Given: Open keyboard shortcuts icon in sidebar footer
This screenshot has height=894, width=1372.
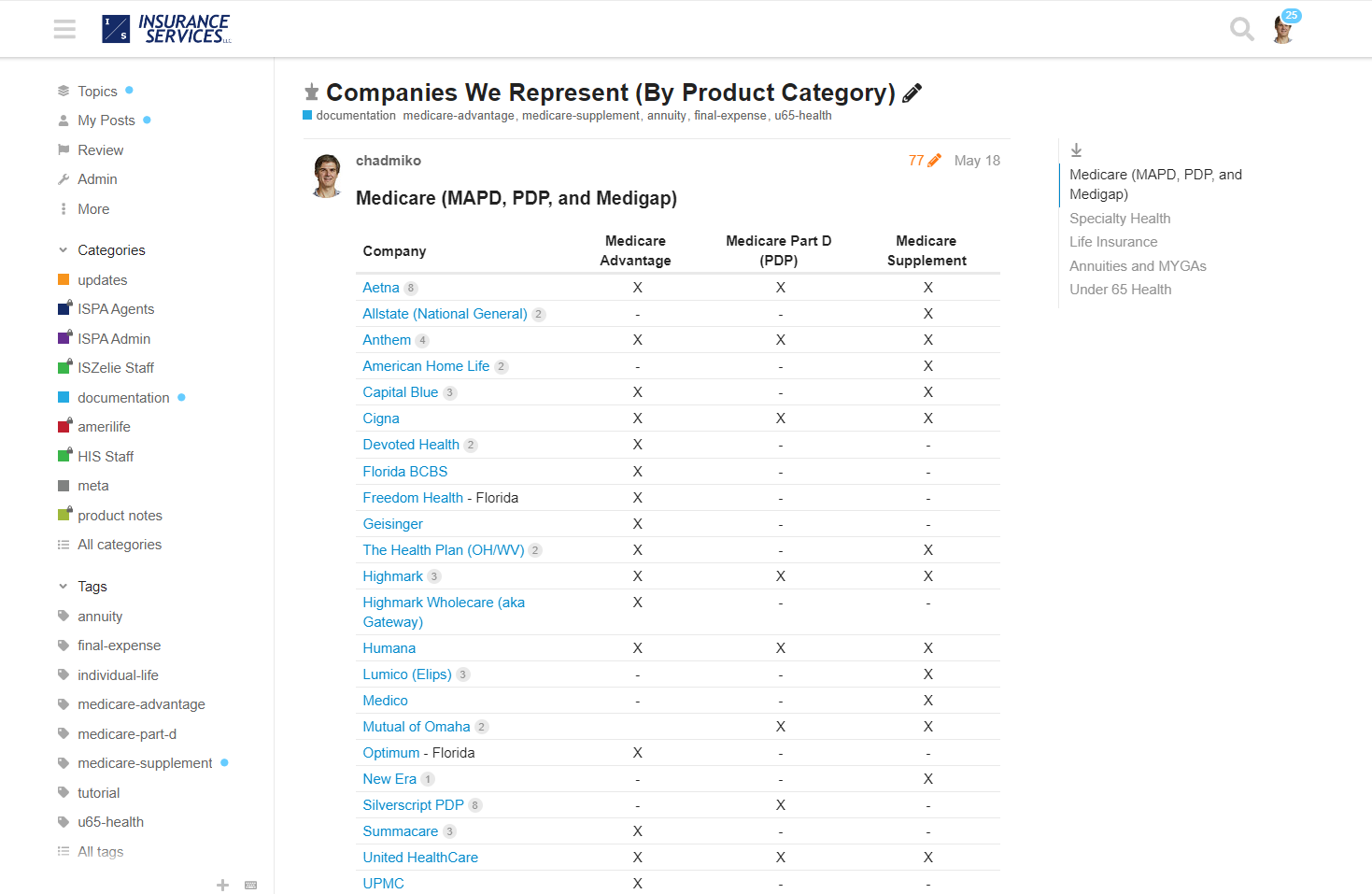Looking at the screenshot, I should point(250,885).
